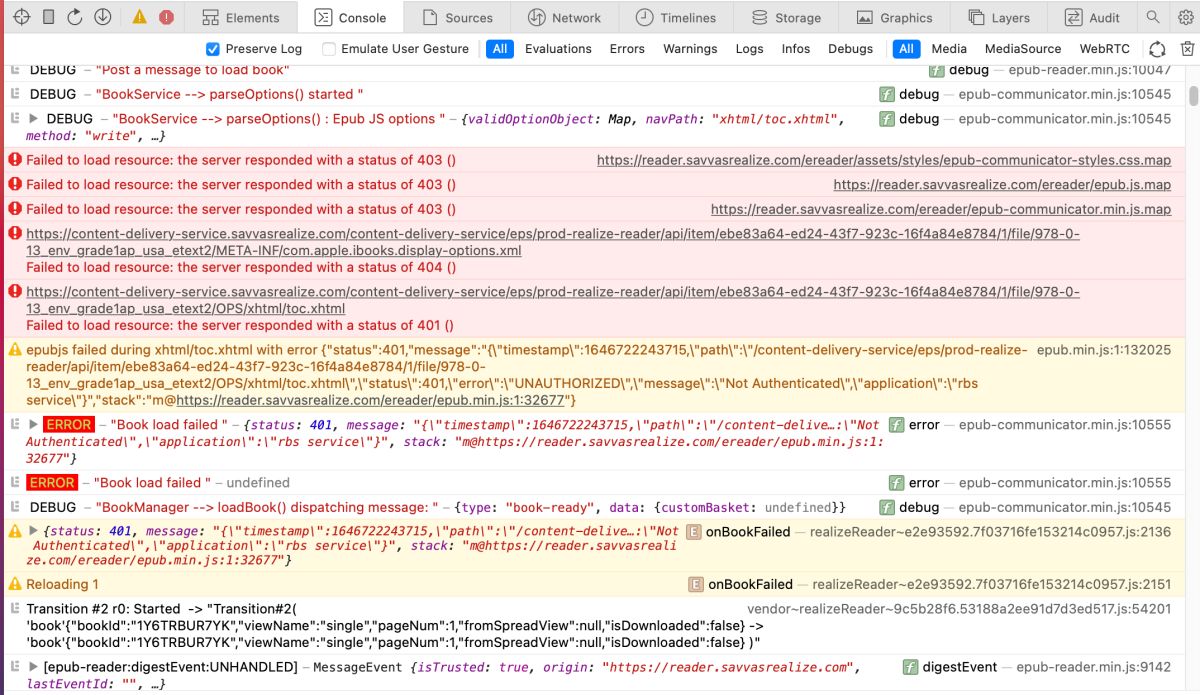This screenshot has height=695, width=1200.
Task: Toggle the MediaSource source filter
Action: click(x=1023, y=49)
